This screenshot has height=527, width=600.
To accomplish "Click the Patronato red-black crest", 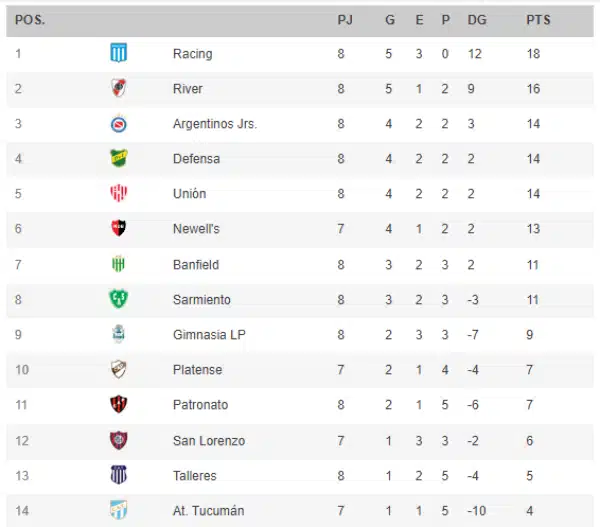I will [119, 405].
